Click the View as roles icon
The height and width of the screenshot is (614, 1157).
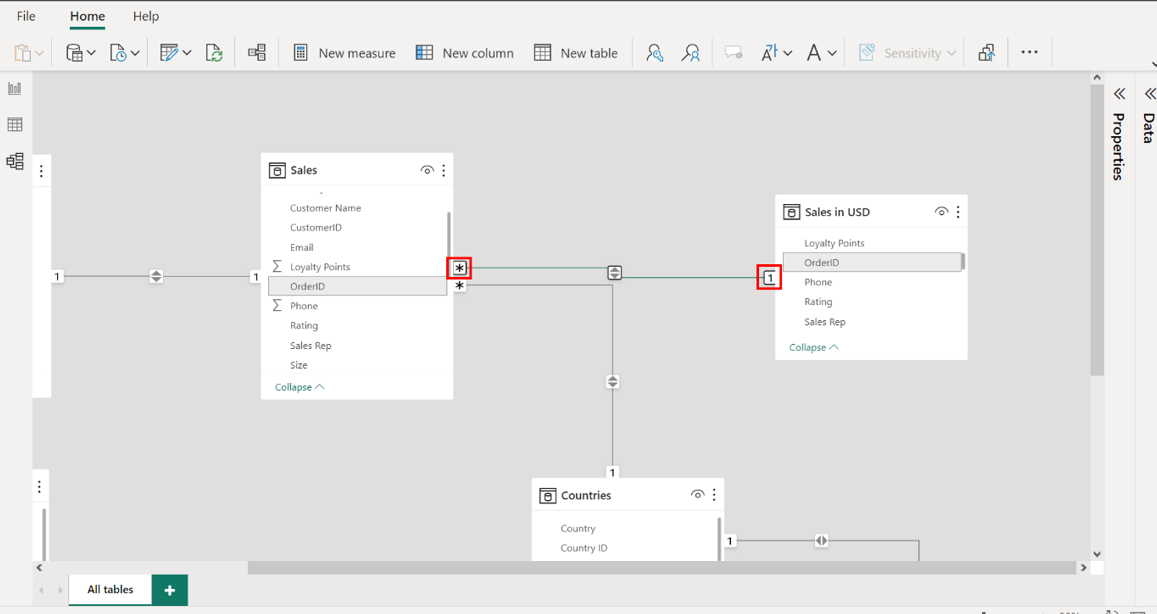pyautogui.click(x=690, y=53)
